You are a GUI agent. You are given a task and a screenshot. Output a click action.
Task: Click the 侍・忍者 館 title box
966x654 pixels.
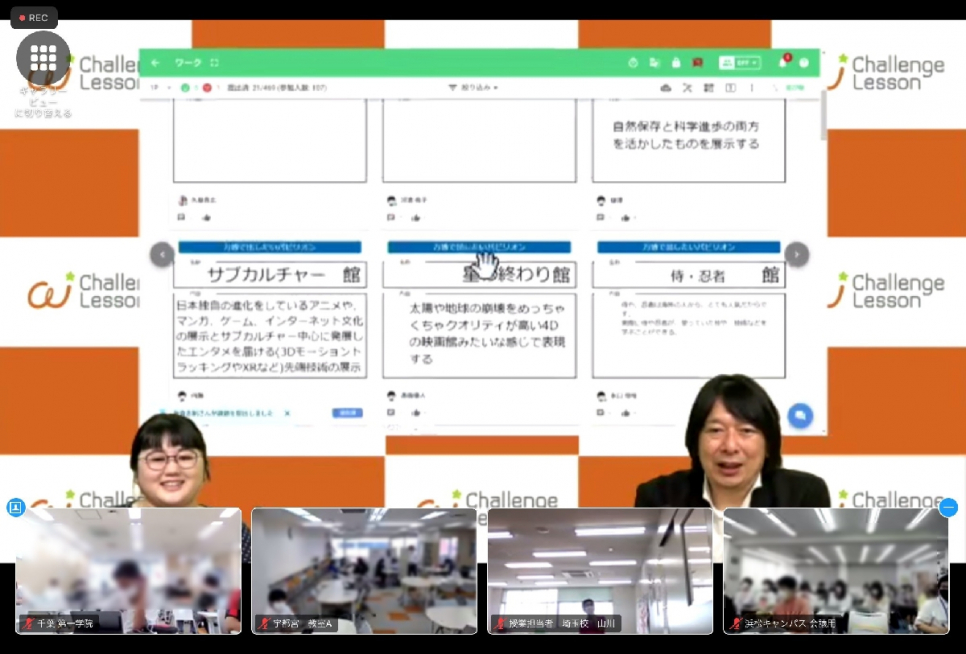(x=689, y=274)
